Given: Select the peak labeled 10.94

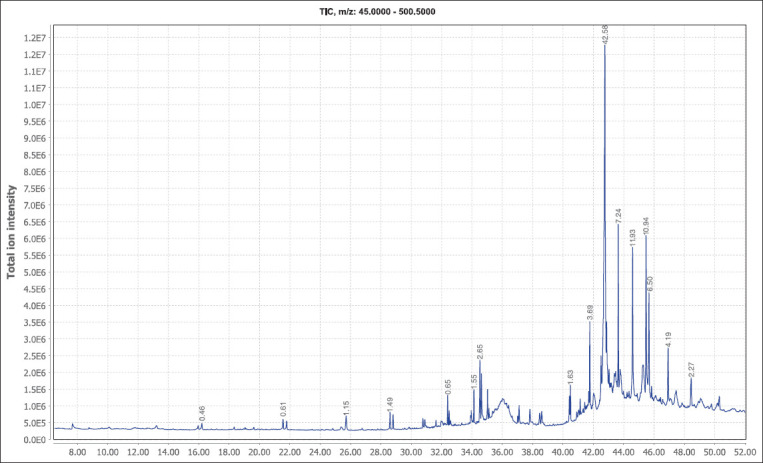Looking at the screenshot, I should 646,226.
